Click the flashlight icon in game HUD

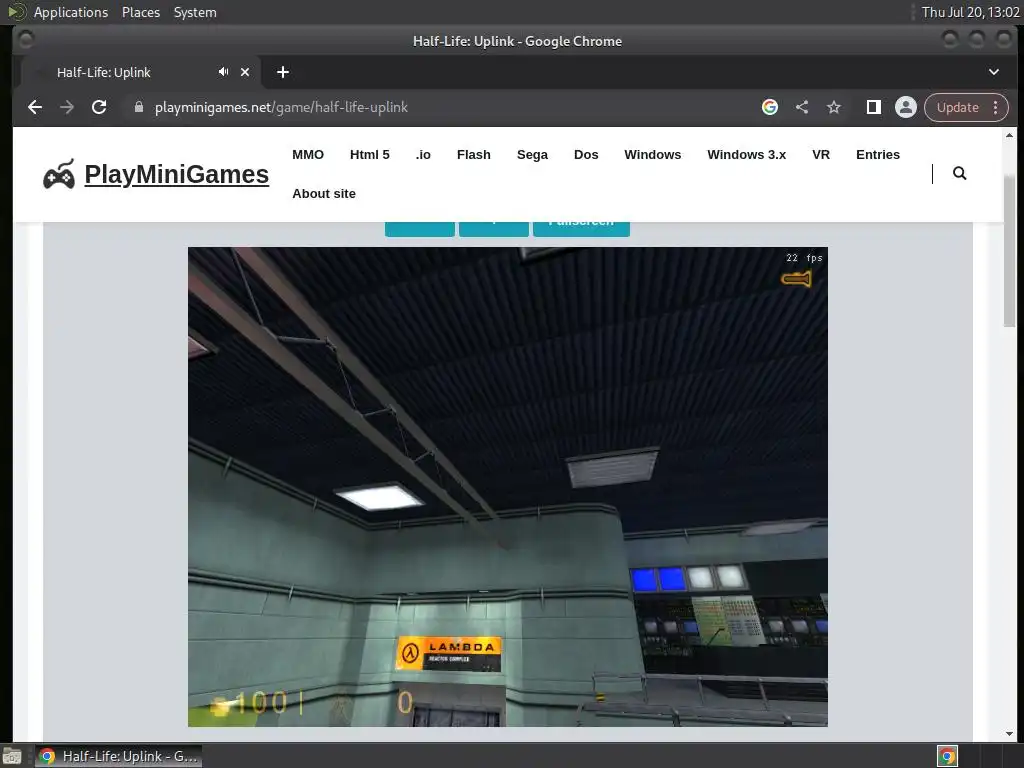(x=796, y=280)
